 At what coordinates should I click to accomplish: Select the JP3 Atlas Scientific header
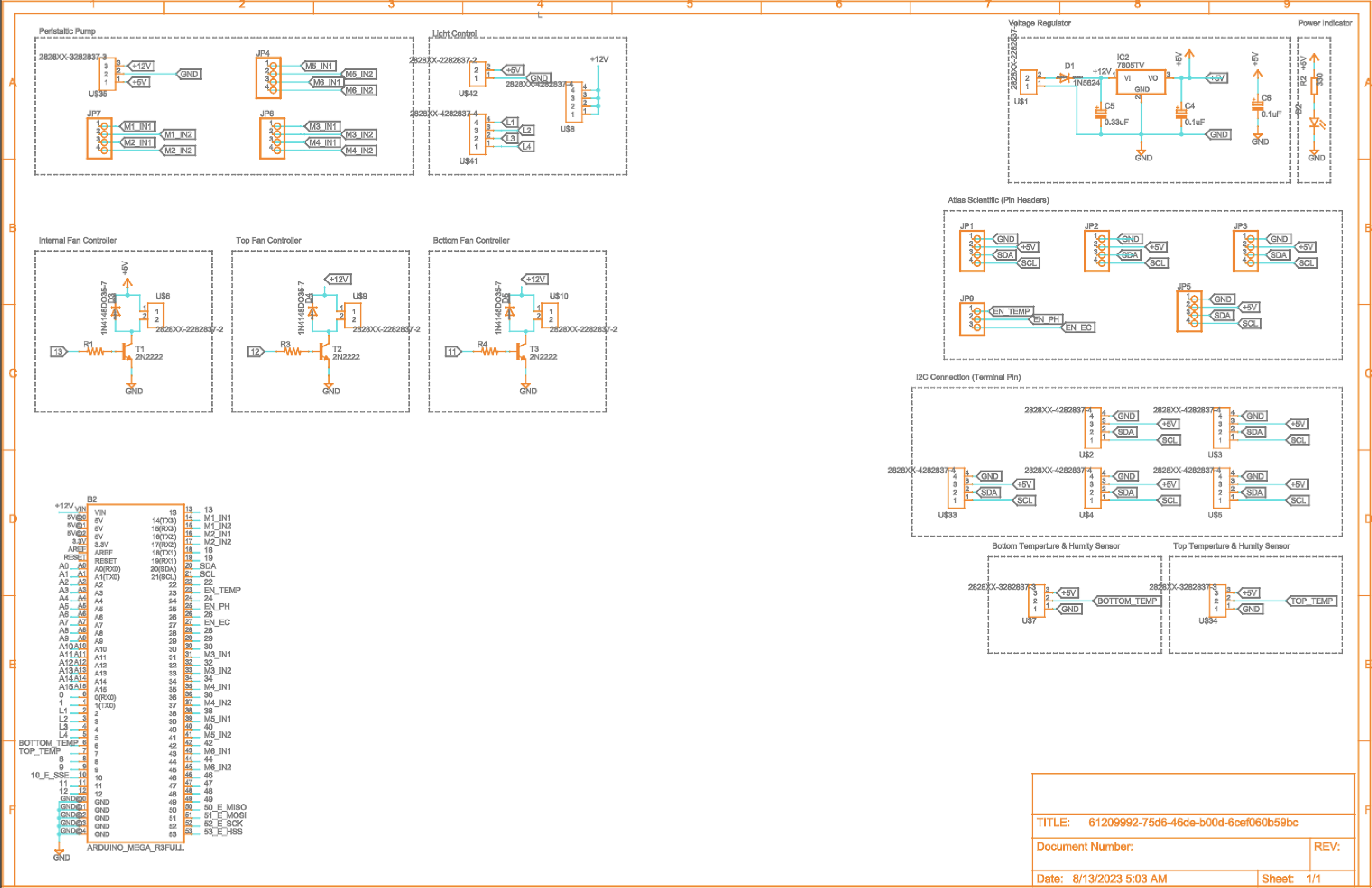1245,251
